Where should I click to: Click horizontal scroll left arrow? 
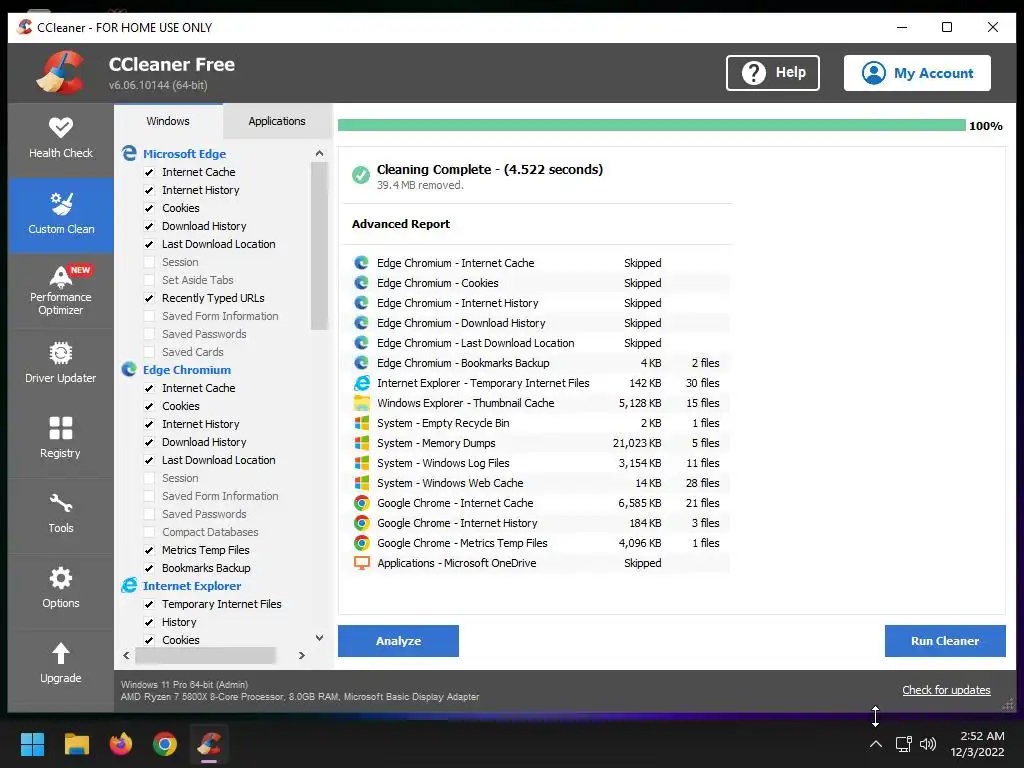126,655
